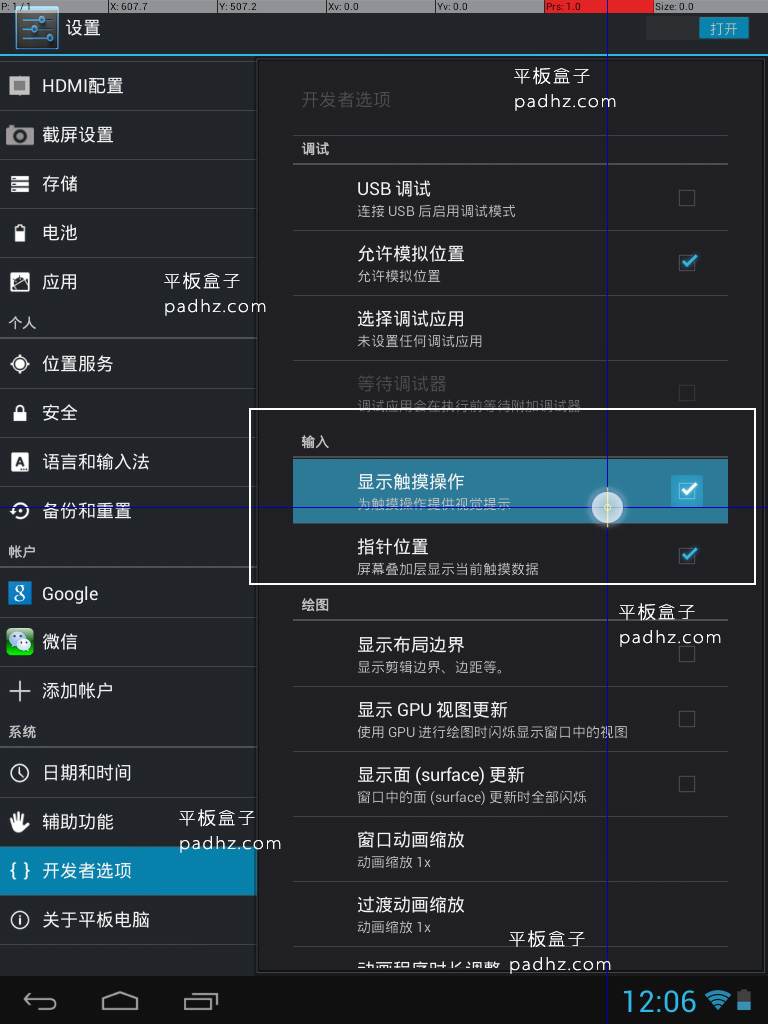Open 备份和重置 settings
768x1024 pixels.
coord(128,511)
